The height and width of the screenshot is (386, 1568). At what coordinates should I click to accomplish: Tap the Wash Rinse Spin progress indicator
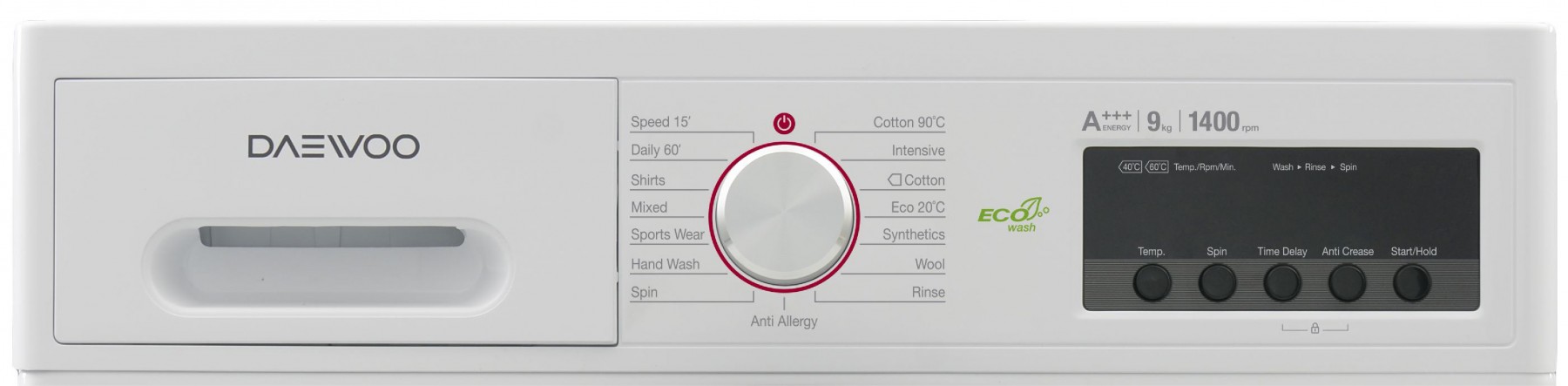coord(1315,167)
